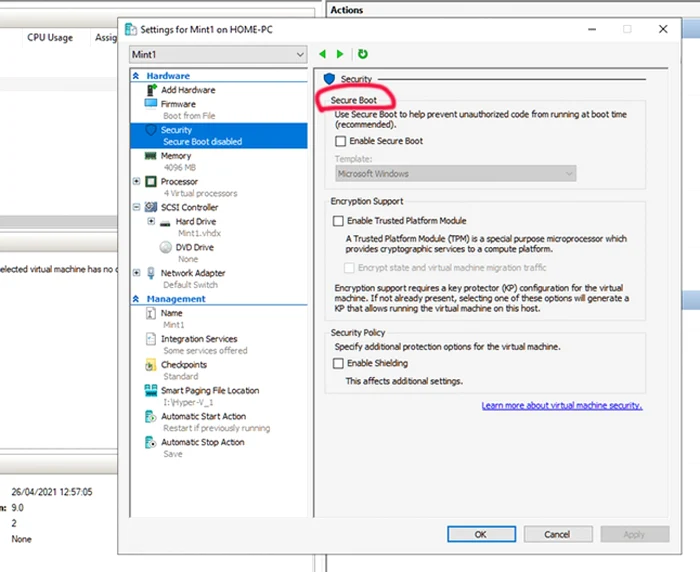Click the Automatic Start Action icon
700x572 pixels.
coord(151,417)
